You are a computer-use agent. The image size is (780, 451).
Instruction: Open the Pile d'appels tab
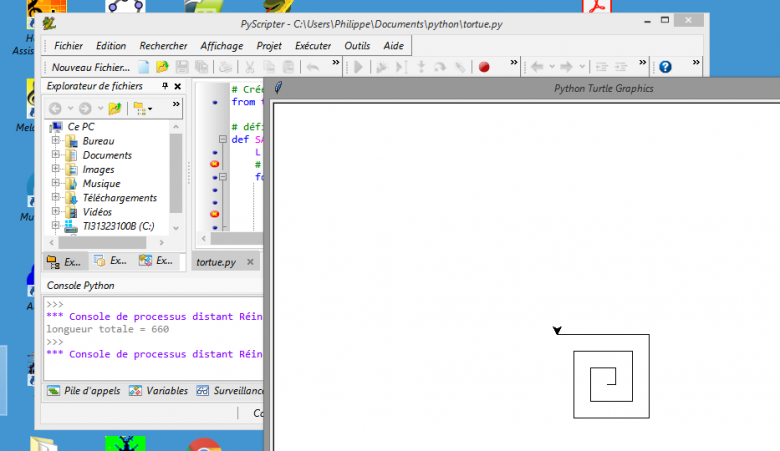(x=80, y=390)
